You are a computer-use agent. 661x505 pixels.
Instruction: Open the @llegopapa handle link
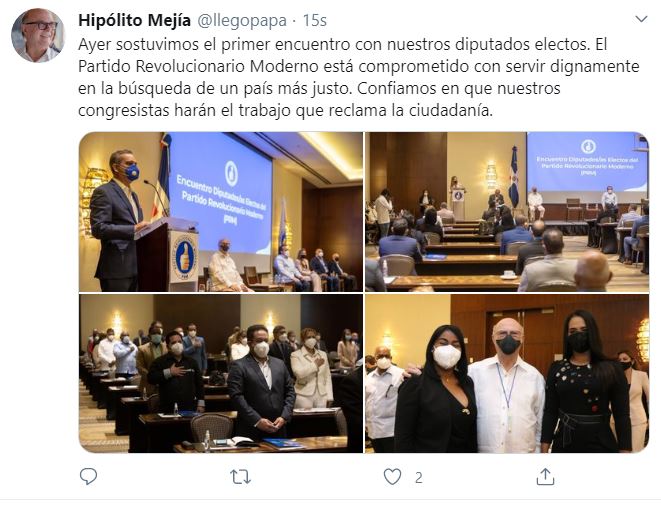tap(242, 21)
